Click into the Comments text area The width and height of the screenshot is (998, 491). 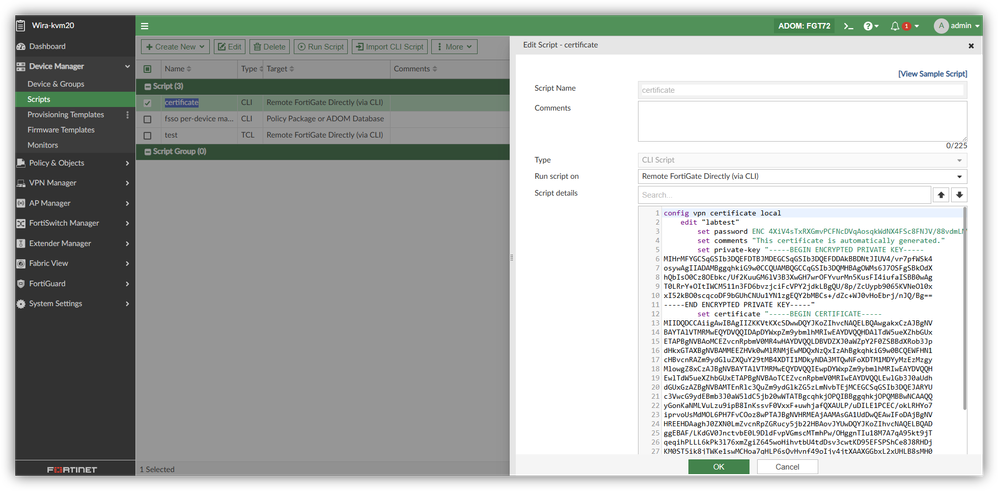[x=802, y=121]
